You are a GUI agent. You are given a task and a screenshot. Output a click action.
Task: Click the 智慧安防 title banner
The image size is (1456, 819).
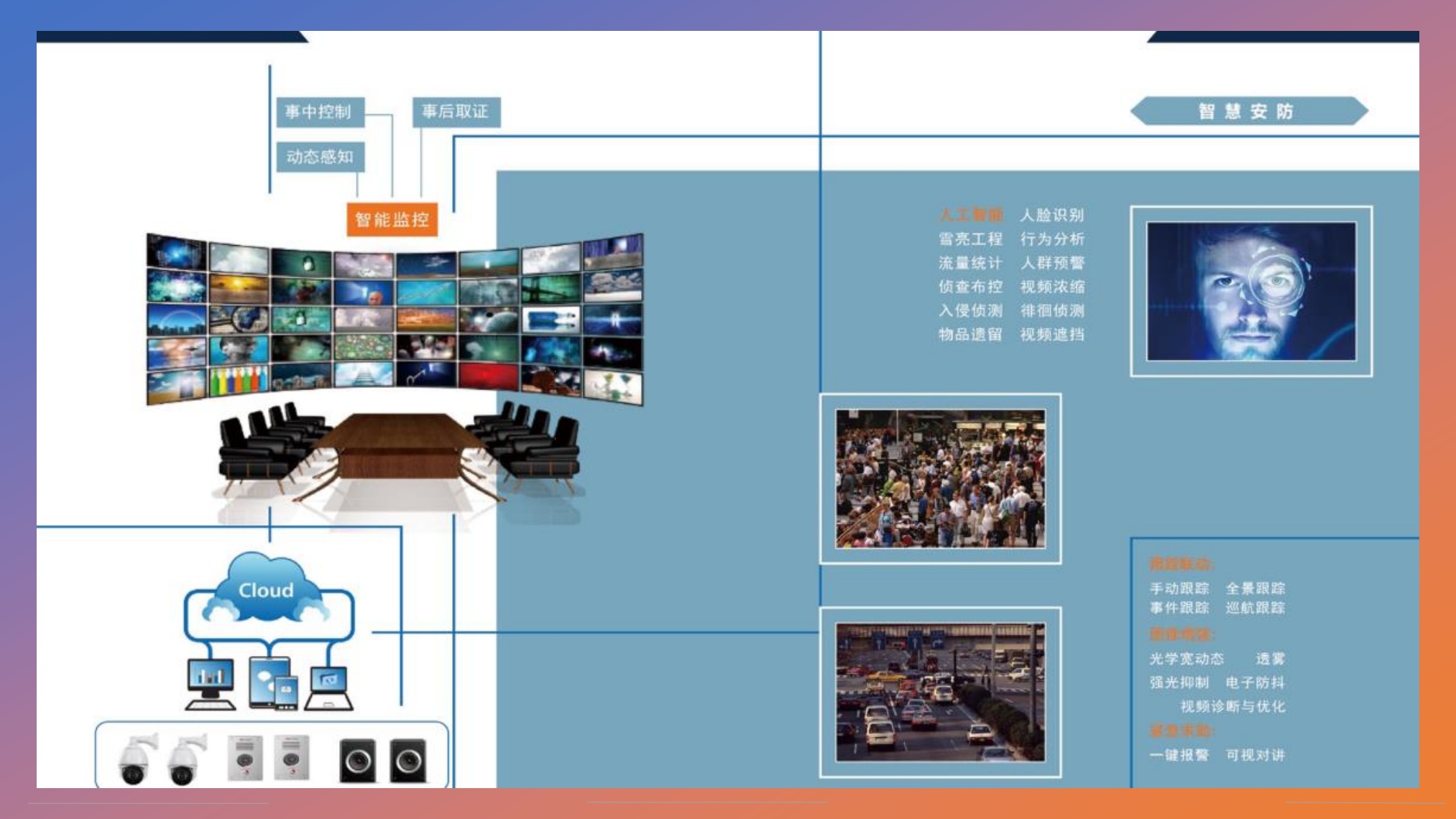[x=1248, y=111]
